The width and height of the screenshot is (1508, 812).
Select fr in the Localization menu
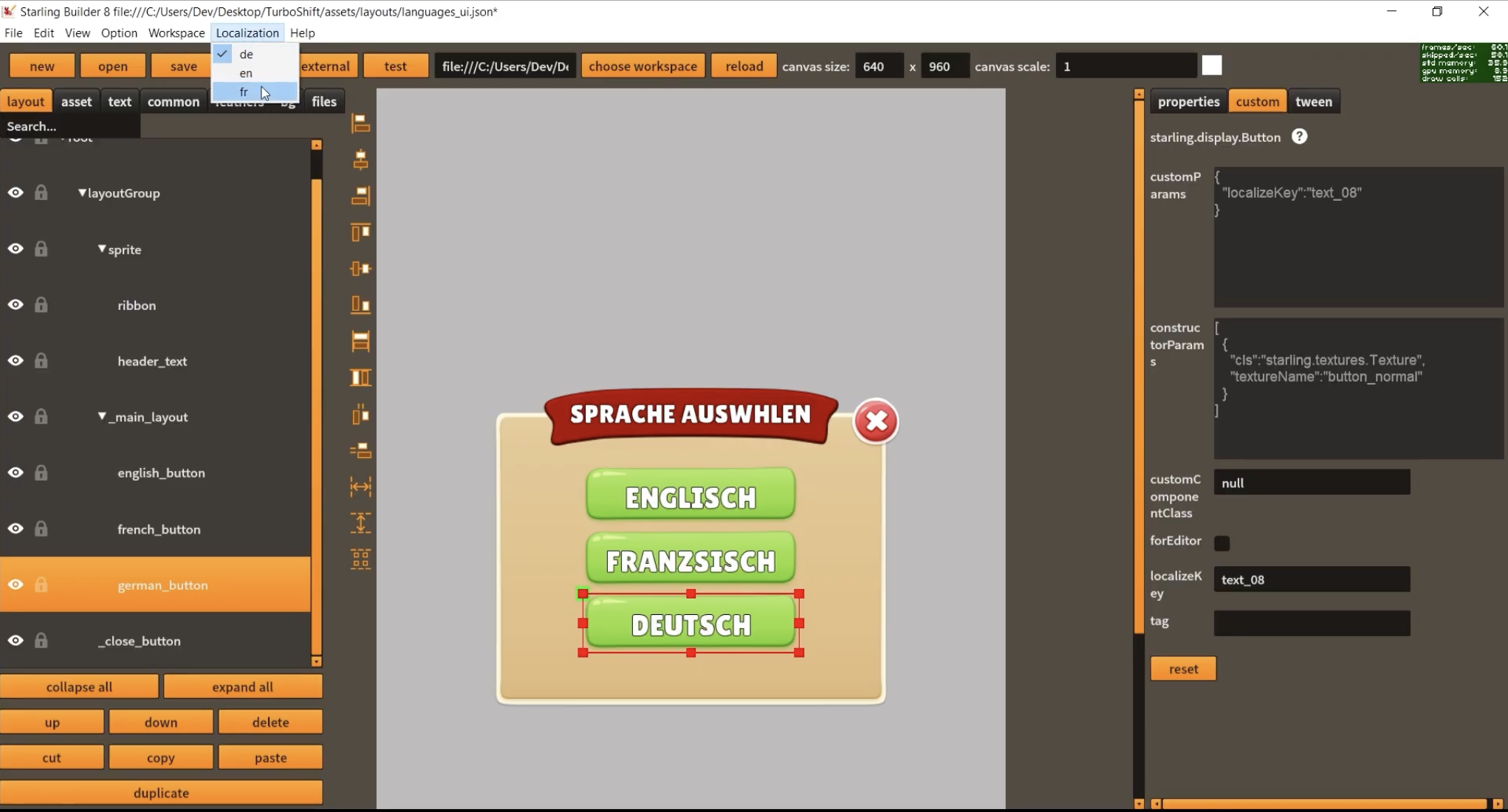click(x=244, y=92)
